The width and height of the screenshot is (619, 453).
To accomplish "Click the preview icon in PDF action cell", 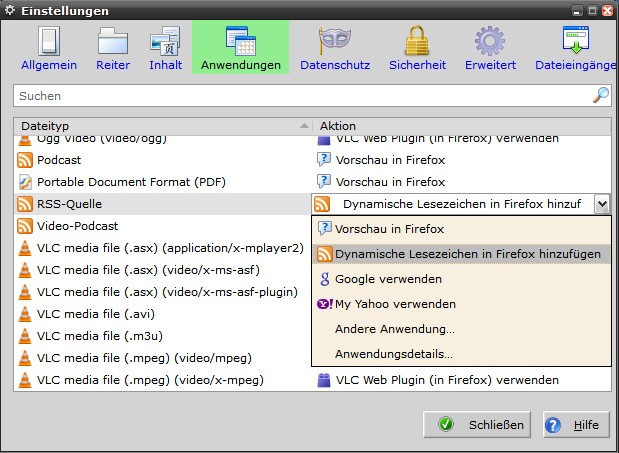I will [324, 182].
